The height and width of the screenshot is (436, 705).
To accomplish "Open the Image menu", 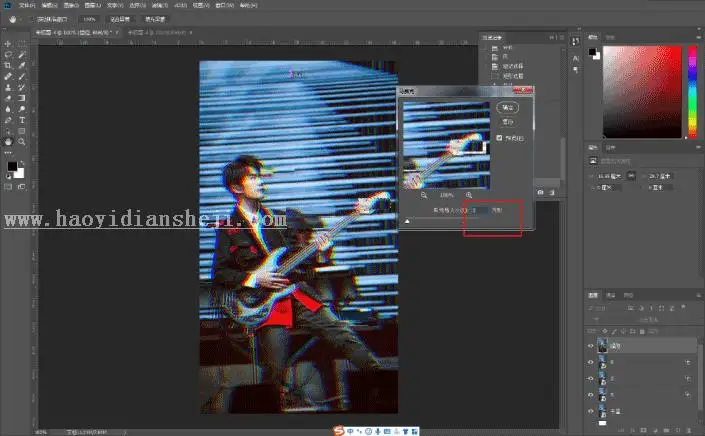I will tap(71, 5).
